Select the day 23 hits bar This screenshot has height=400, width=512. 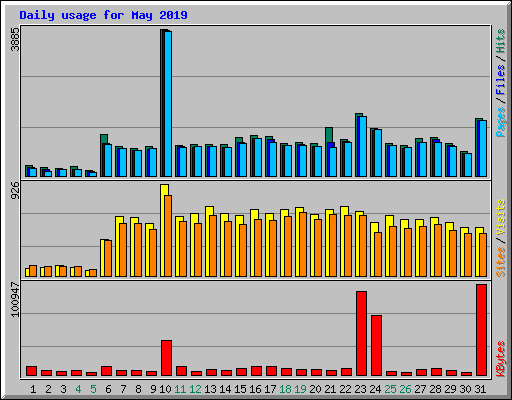click(x=357, y=145)
